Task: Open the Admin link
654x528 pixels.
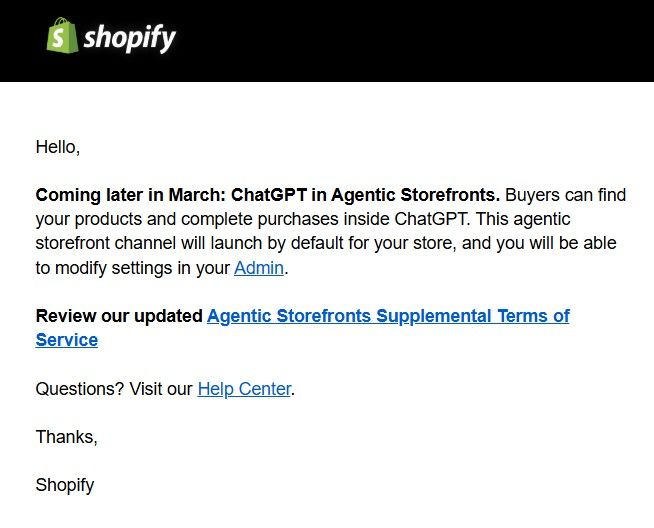Action: (259, 268)
